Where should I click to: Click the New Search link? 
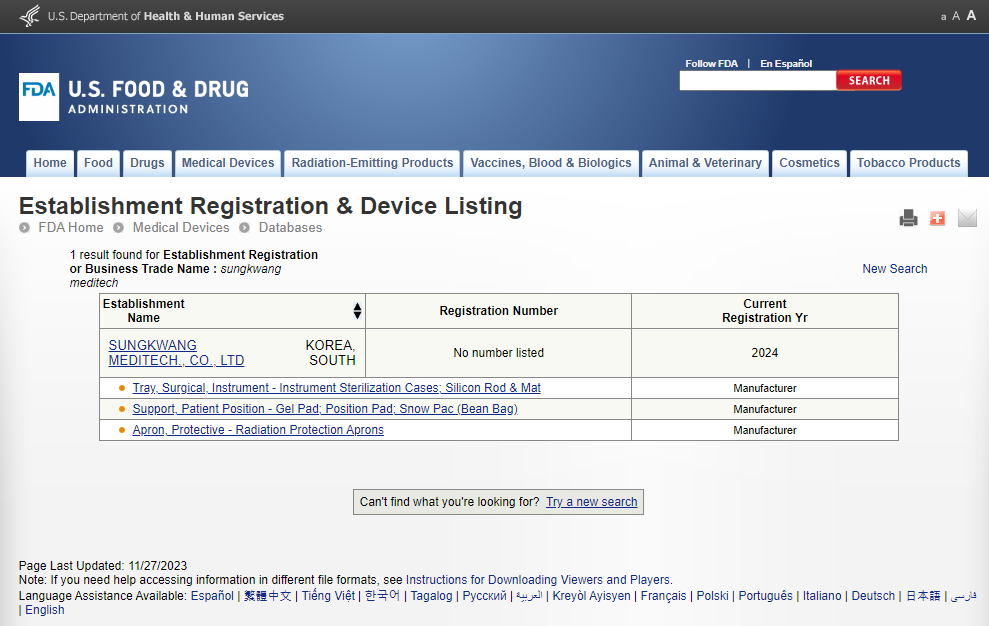(894, 269)
